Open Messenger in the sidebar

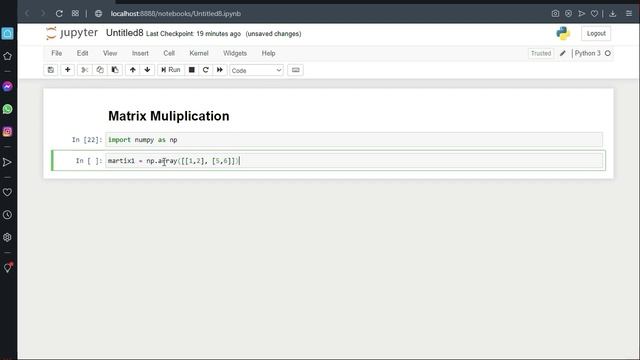click(7, 87)
